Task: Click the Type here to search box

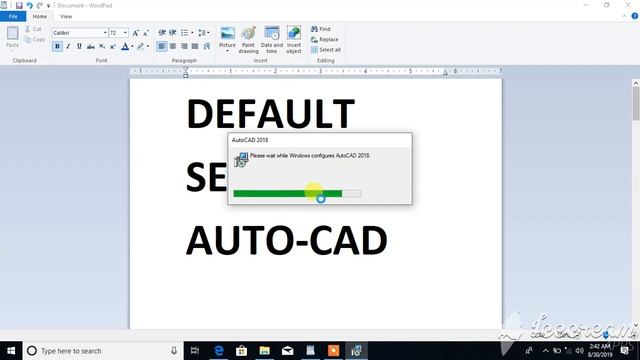Action: 103,351
